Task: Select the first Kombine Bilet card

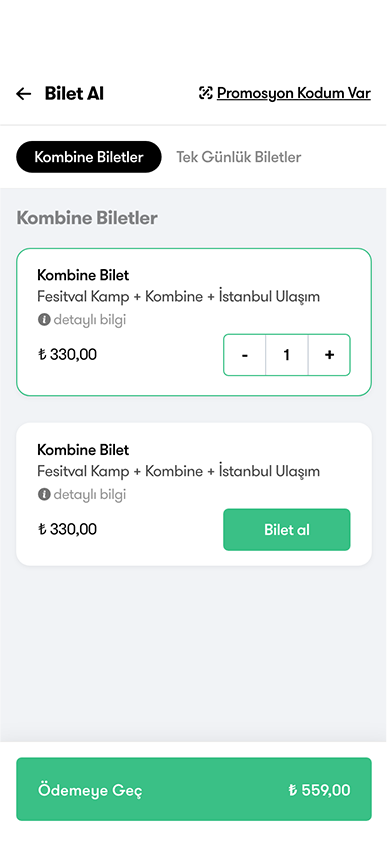Action: click(x=194, y=322)
